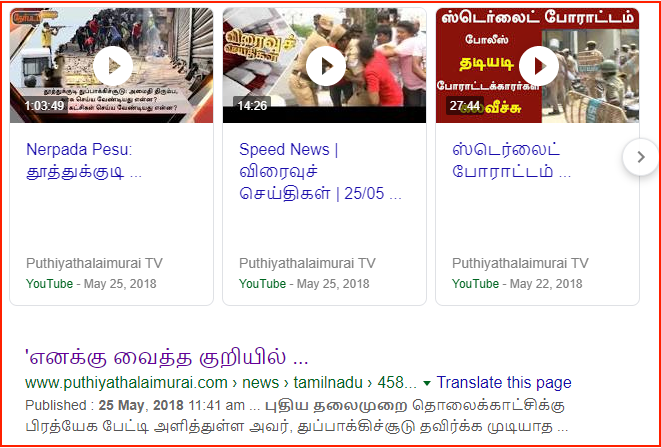This screenshot has width=661, height=448.
Task: Open the Nerpada Pesu video title link
Action: 84,161
